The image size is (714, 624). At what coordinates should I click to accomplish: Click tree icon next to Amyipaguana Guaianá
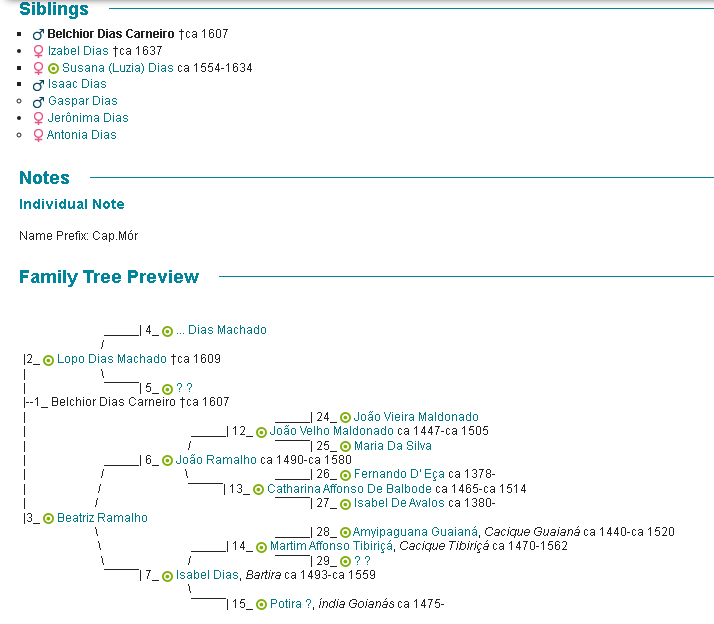click(345, 533)
